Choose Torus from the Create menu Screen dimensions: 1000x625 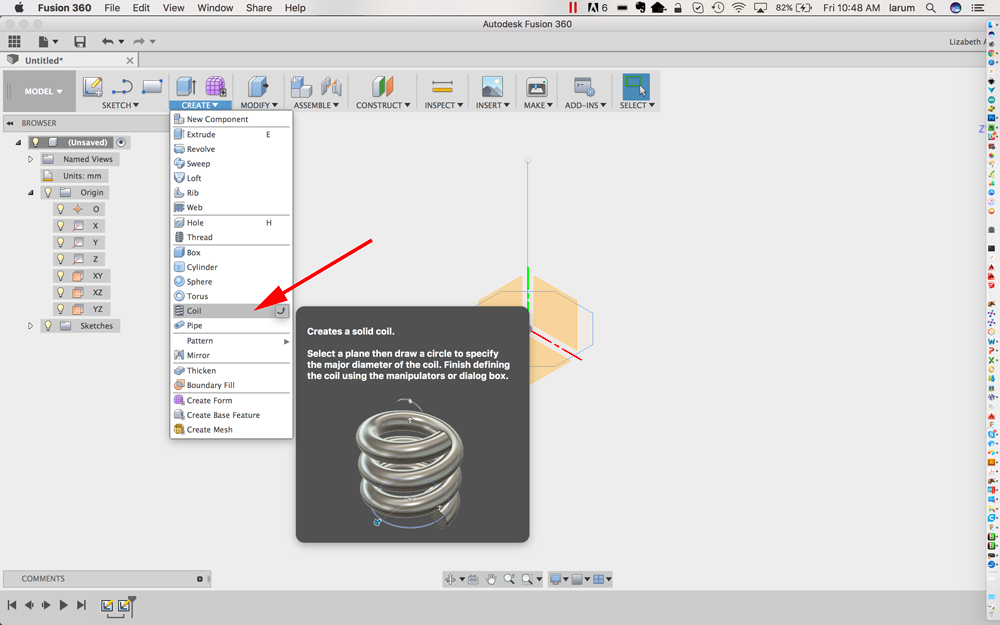coord(232,296)
